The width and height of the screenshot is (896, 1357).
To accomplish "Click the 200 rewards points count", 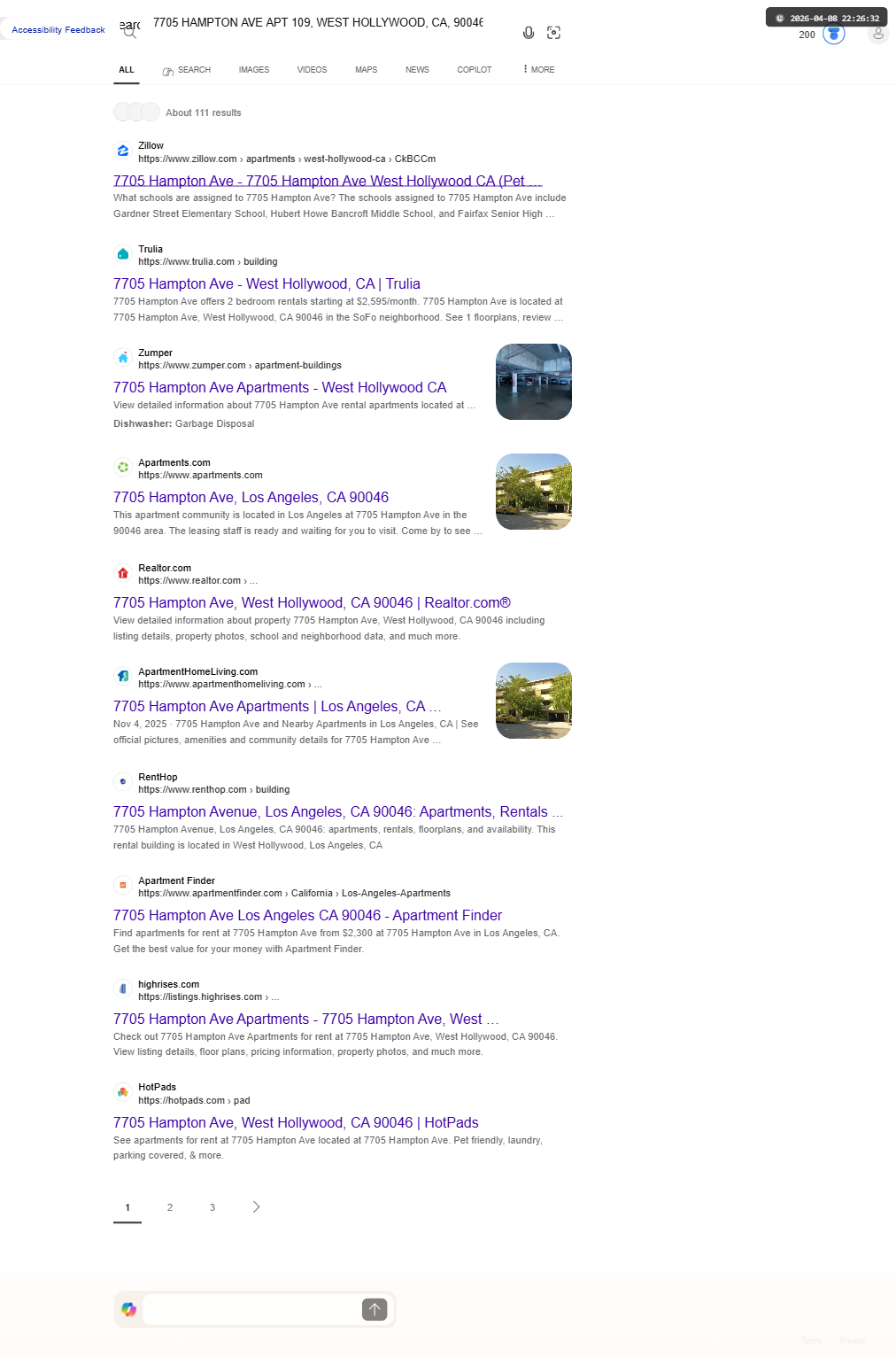I will tap(807, 35).
